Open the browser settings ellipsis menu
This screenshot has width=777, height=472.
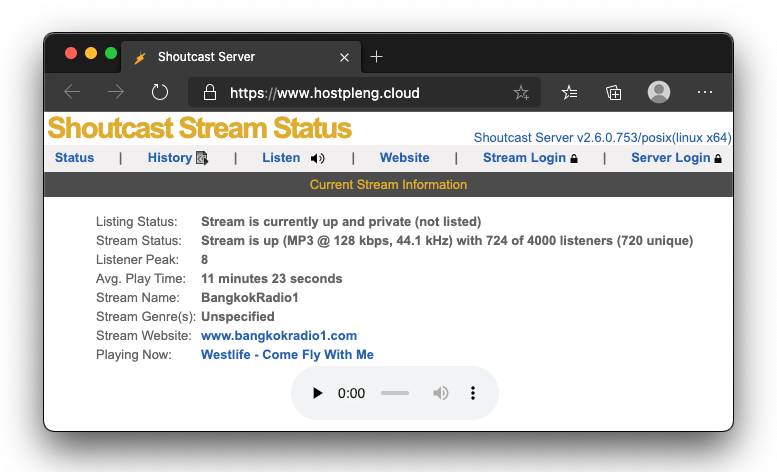[x=705, y=92]
